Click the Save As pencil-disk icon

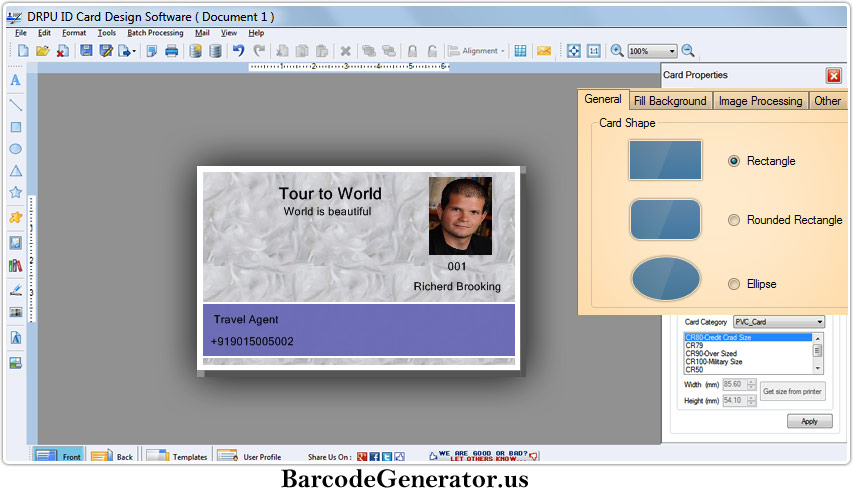(x=106, y=51)
